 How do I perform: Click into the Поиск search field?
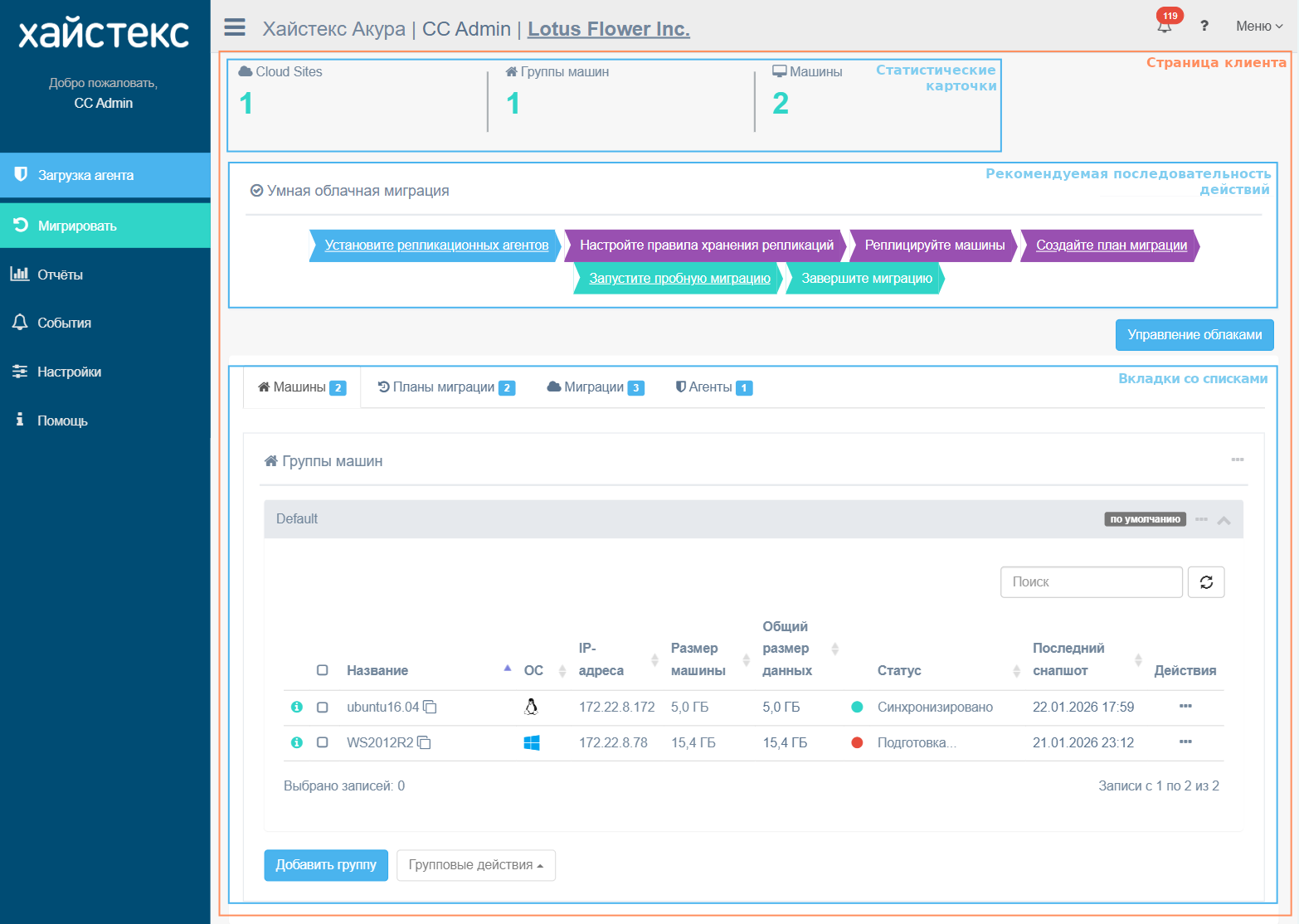(1091, 582)
